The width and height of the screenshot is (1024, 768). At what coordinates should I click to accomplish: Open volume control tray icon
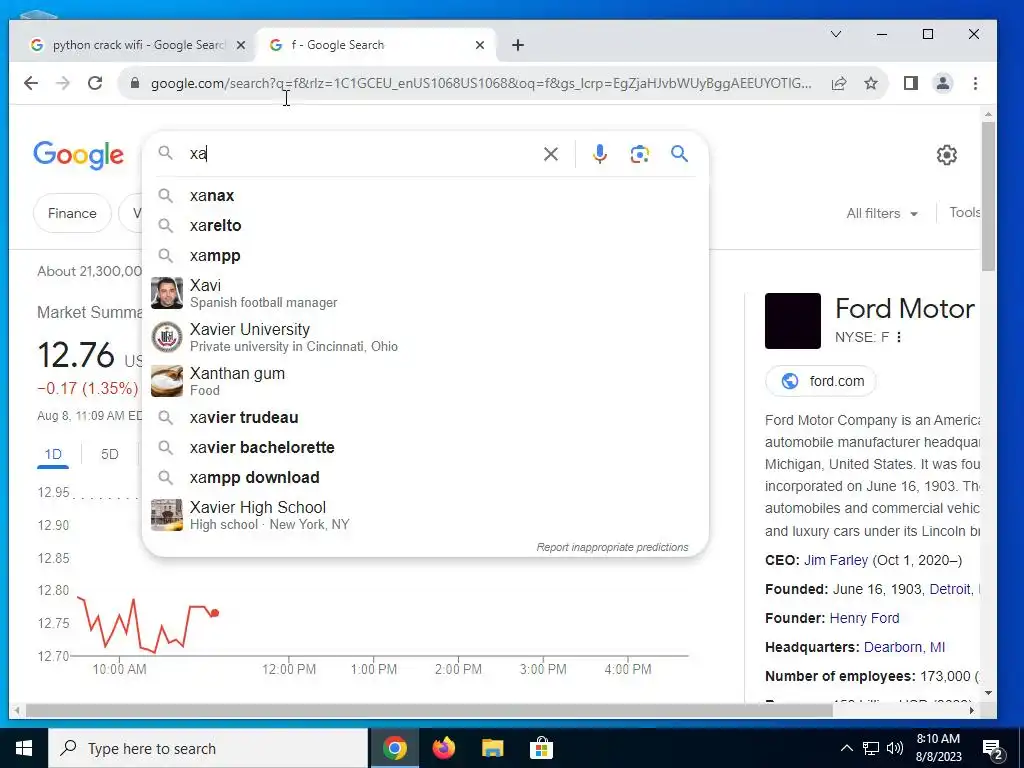pos(895,748)
